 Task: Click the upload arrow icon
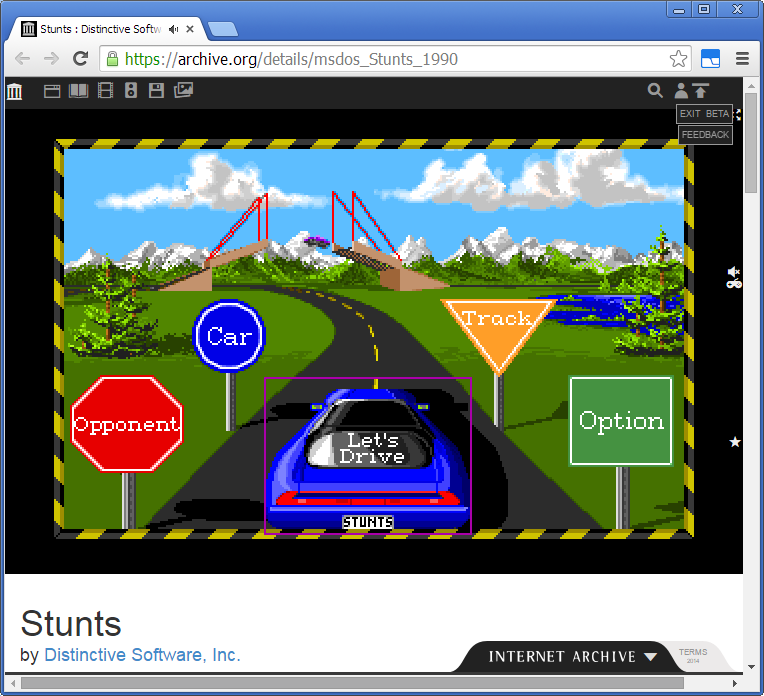tap(700, 91)
